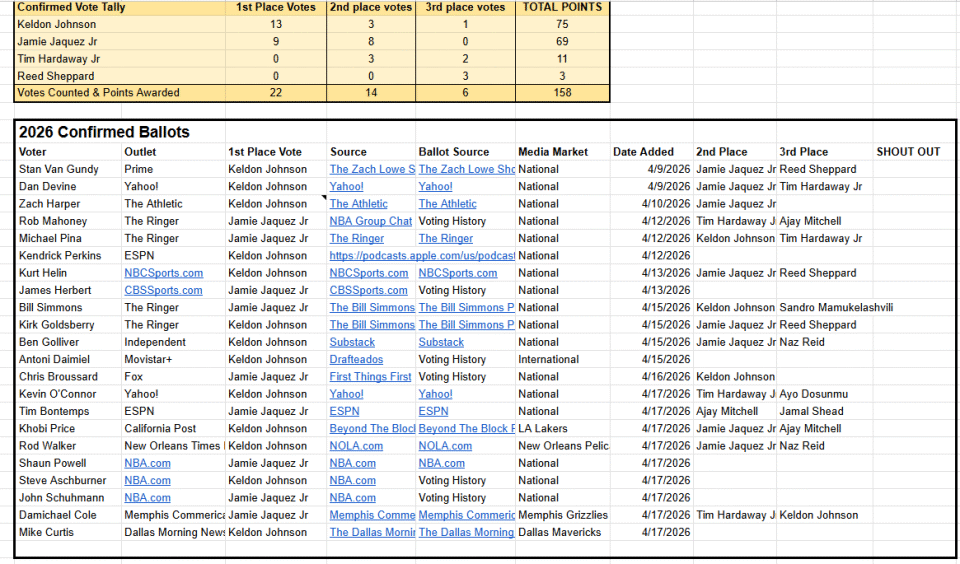
Task: Open NOLA.com ballot source link for Rod Walker
Action: click(x=445, y=446)
